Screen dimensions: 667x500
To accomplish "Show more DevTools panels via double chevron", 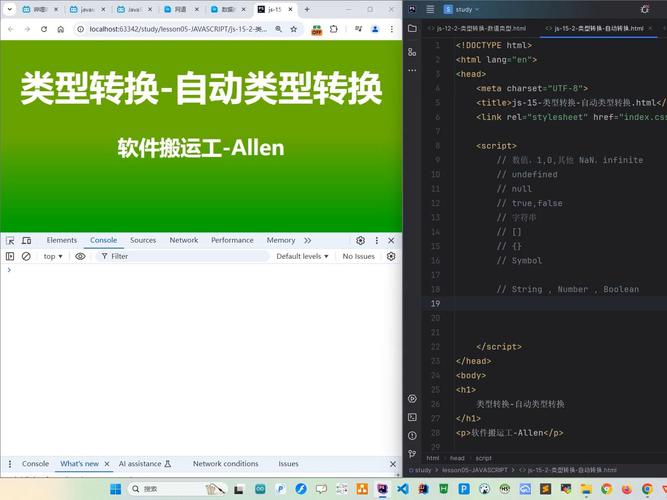I will [308, 240].
